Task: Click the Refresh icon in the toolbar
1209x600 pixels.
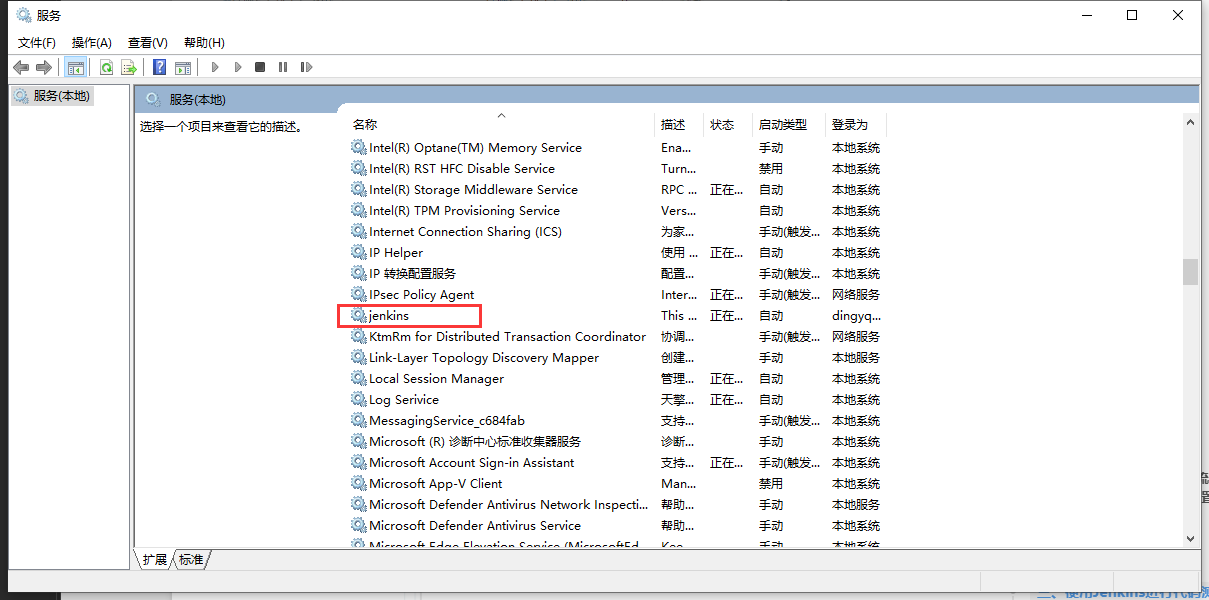Action: 106,66
